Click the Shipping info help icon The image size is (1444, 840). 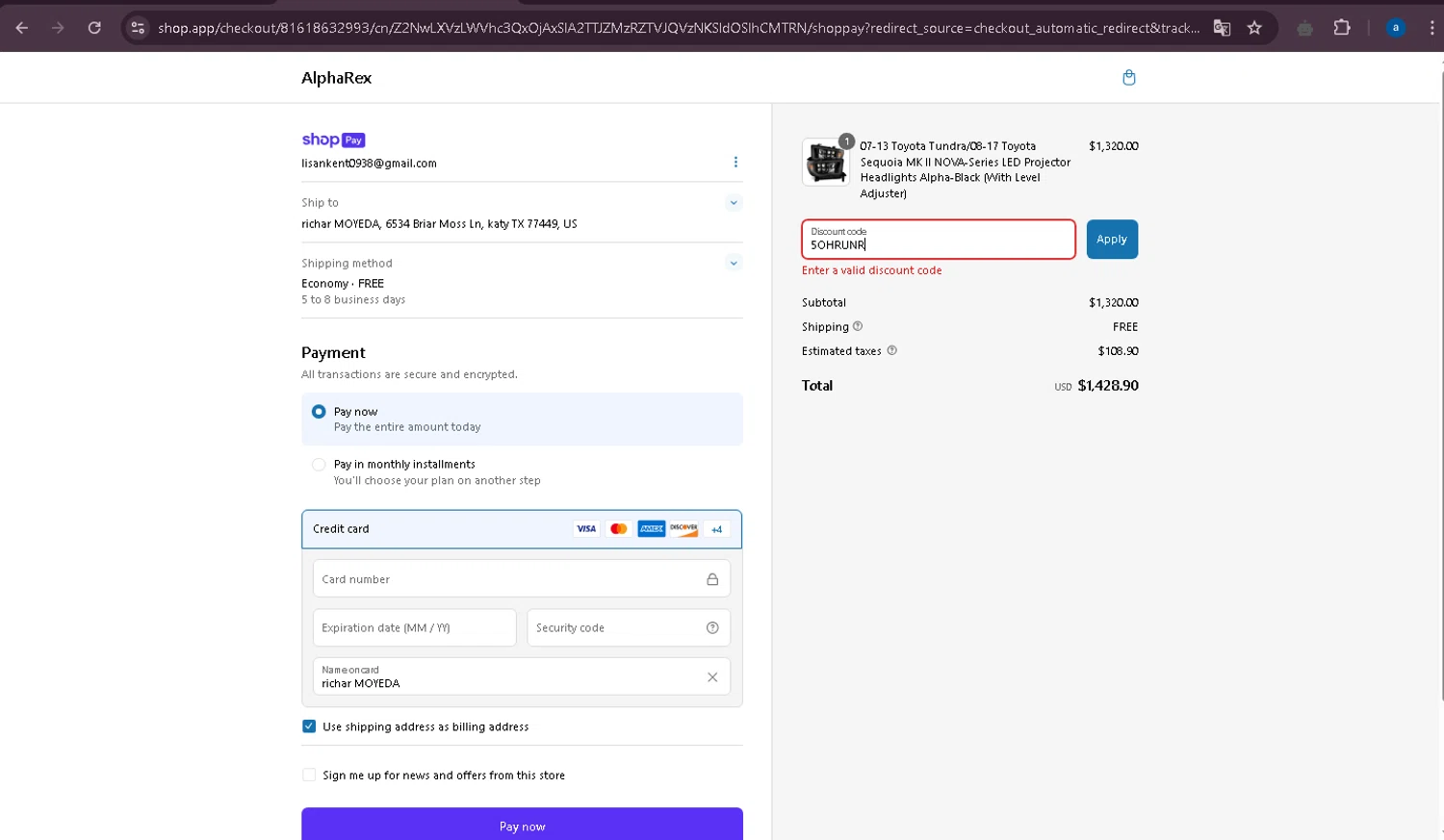tap(858, 326)
